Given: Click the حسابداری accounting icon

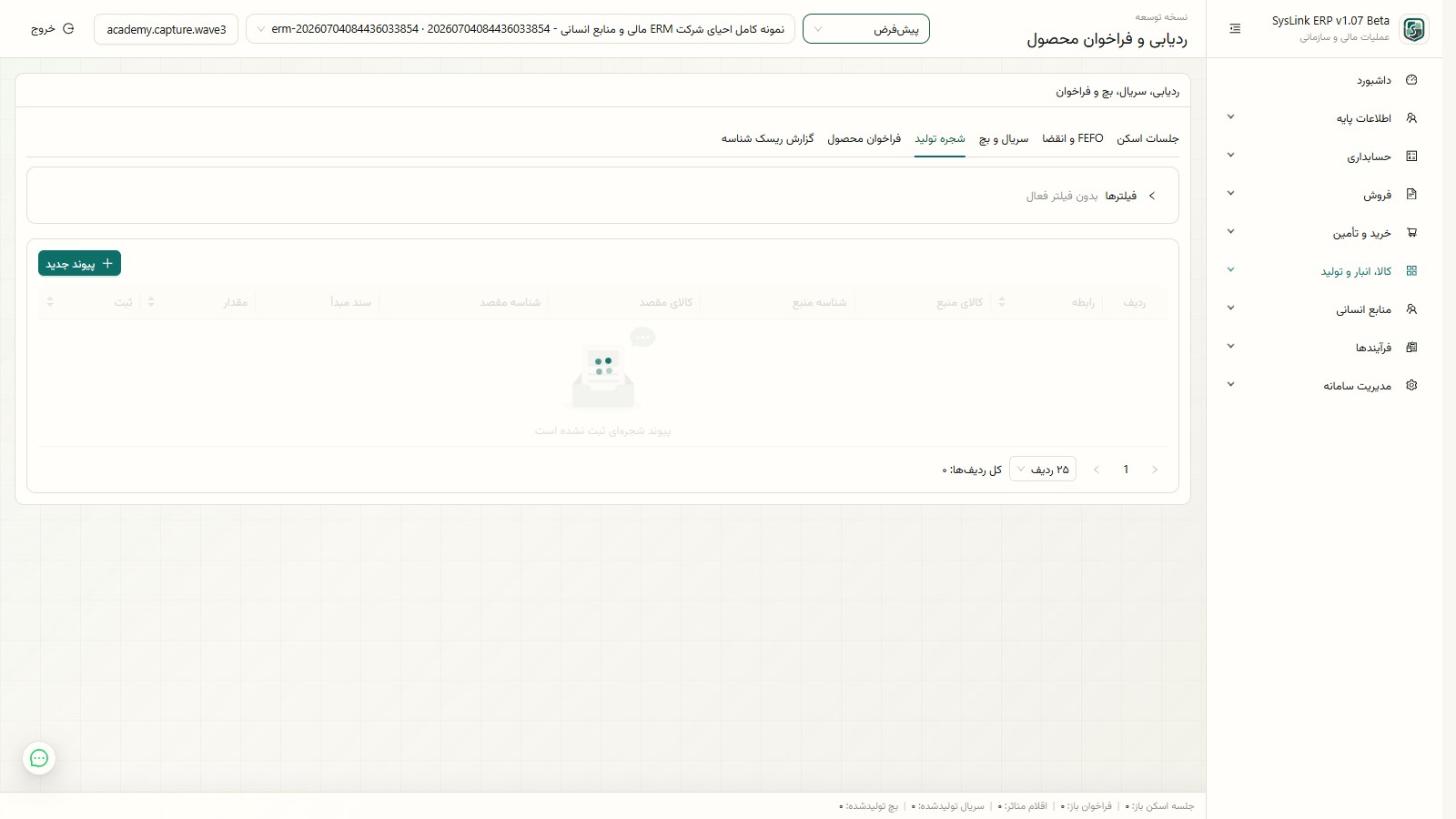Looking at the screenshot, I should point(1411,157).
